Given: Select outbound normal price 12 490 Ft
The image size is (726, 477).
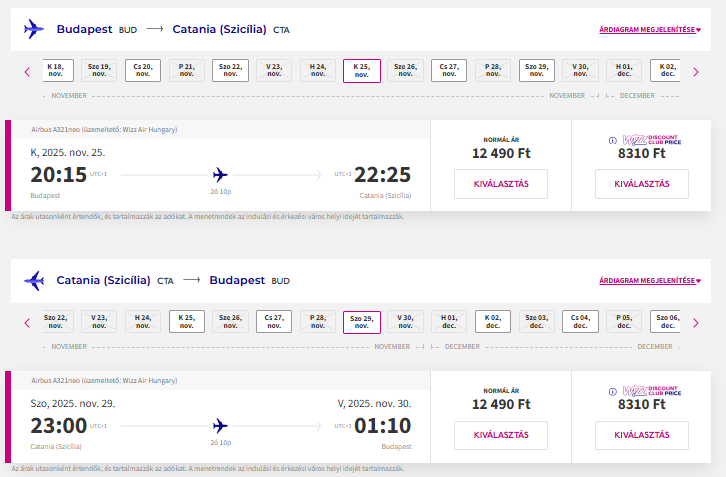Looking at the screenshot, I should click(500, 184).
